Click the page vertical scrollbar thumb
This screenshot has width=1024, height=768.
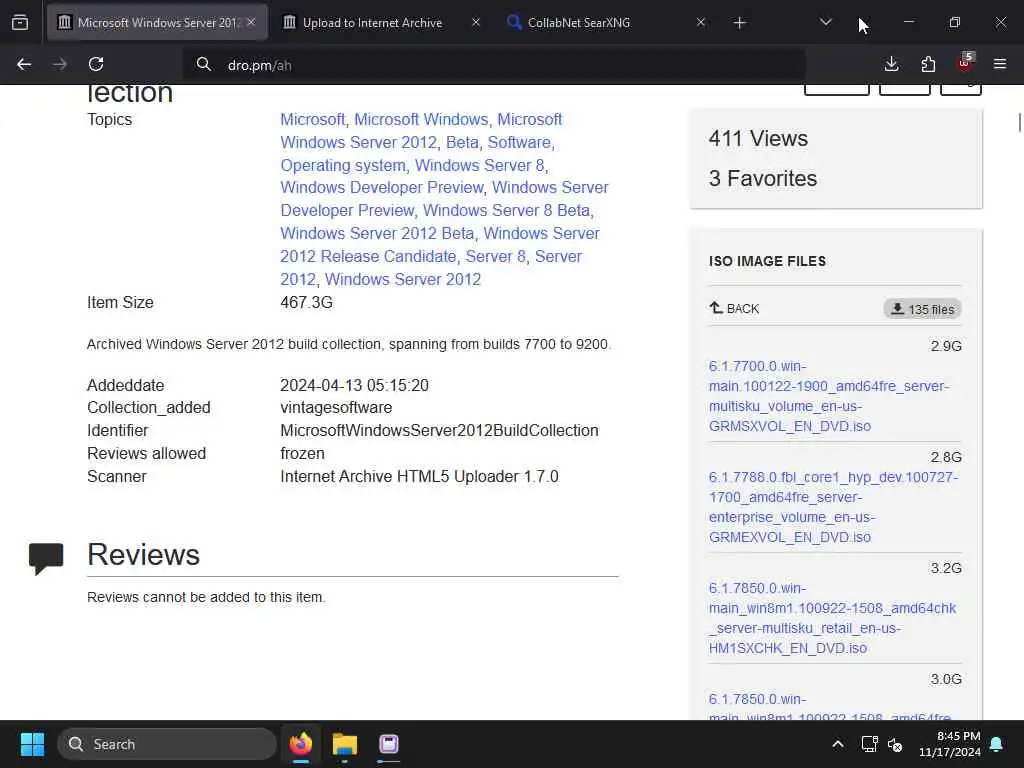pos(1019,122)
